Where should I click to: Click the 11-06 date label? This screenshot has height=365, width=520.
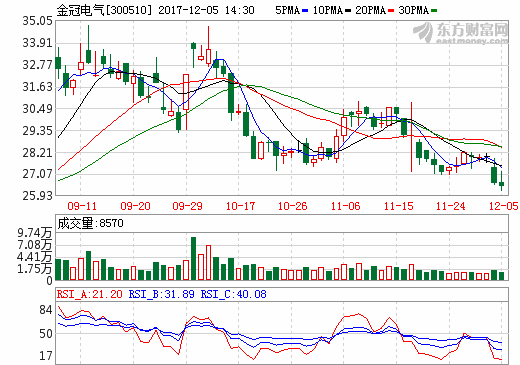(346, 206)
